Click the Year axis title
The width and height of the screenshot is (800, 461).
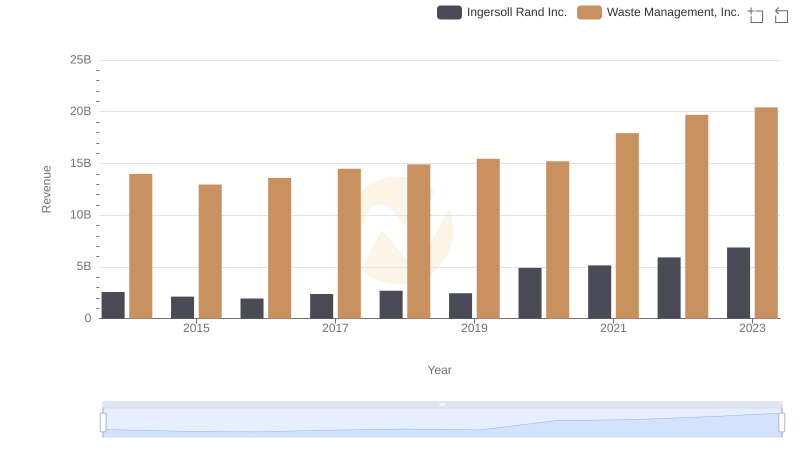tap(439, 370)
